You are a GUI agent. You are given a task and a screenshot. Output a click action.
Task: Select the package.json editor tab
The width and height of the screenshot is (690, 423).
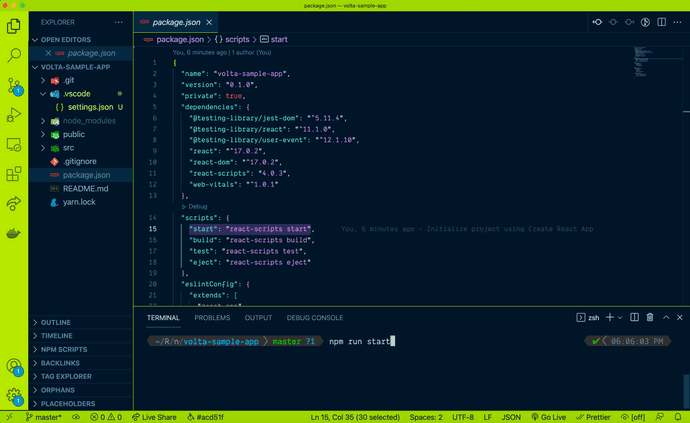tap(176, 22)
